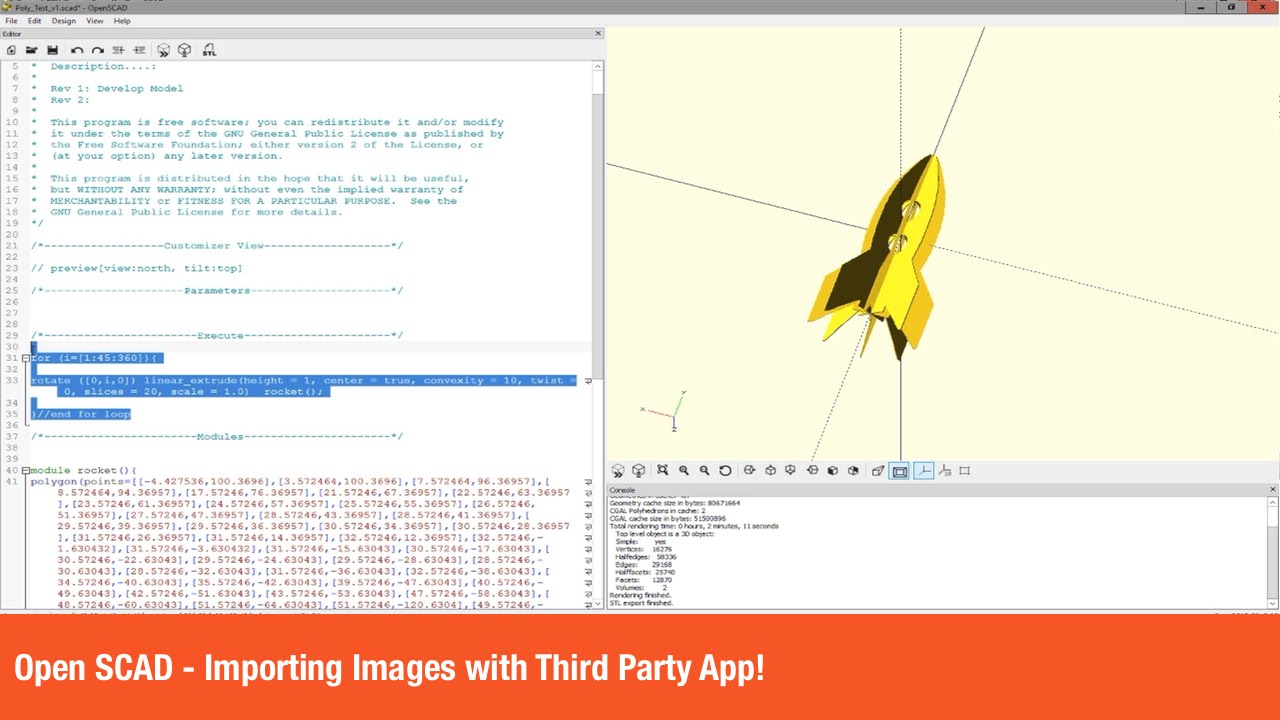Click the Render icon in viewport toolbar

pyautogui.click(x=638, y=471)
